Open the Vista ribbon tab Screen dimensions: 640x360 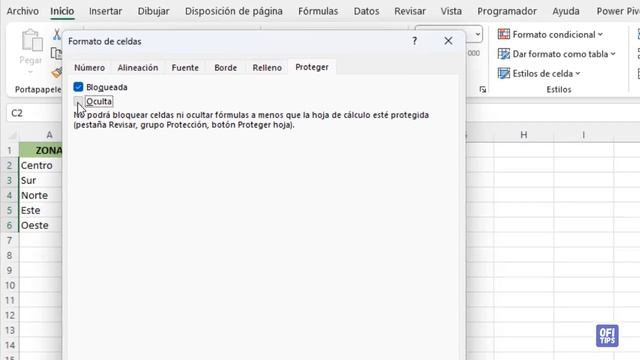click(x=451, y=11)
